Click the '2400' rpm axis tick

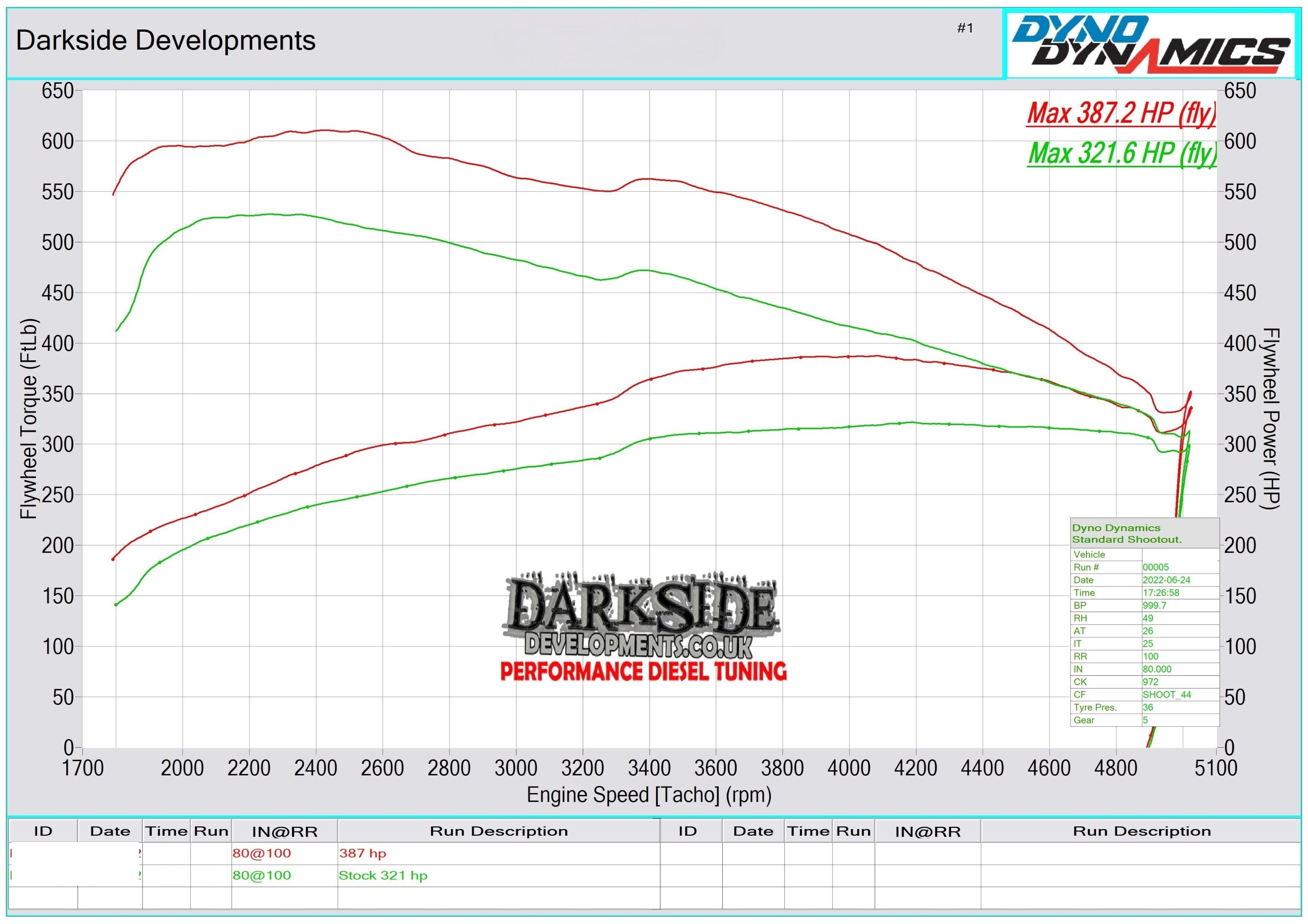[x=315, y=768]
